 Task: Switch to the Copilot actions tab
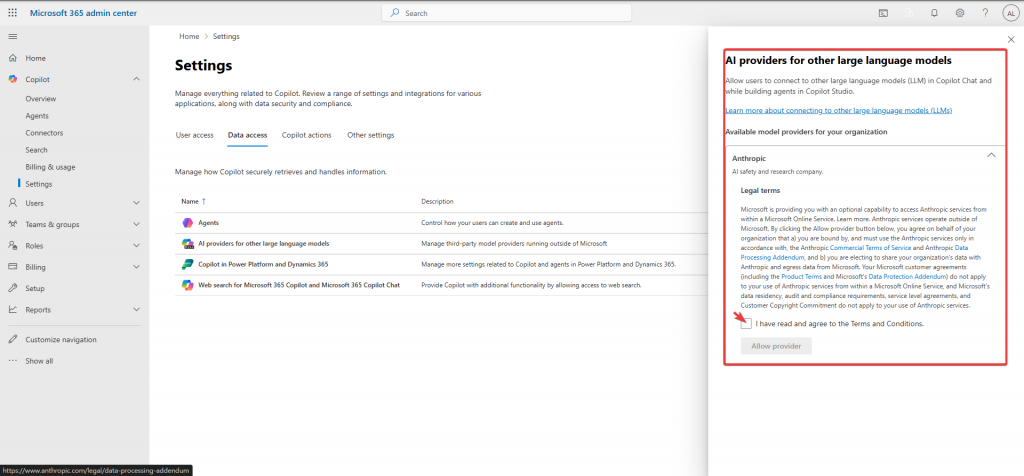(307, 135)
